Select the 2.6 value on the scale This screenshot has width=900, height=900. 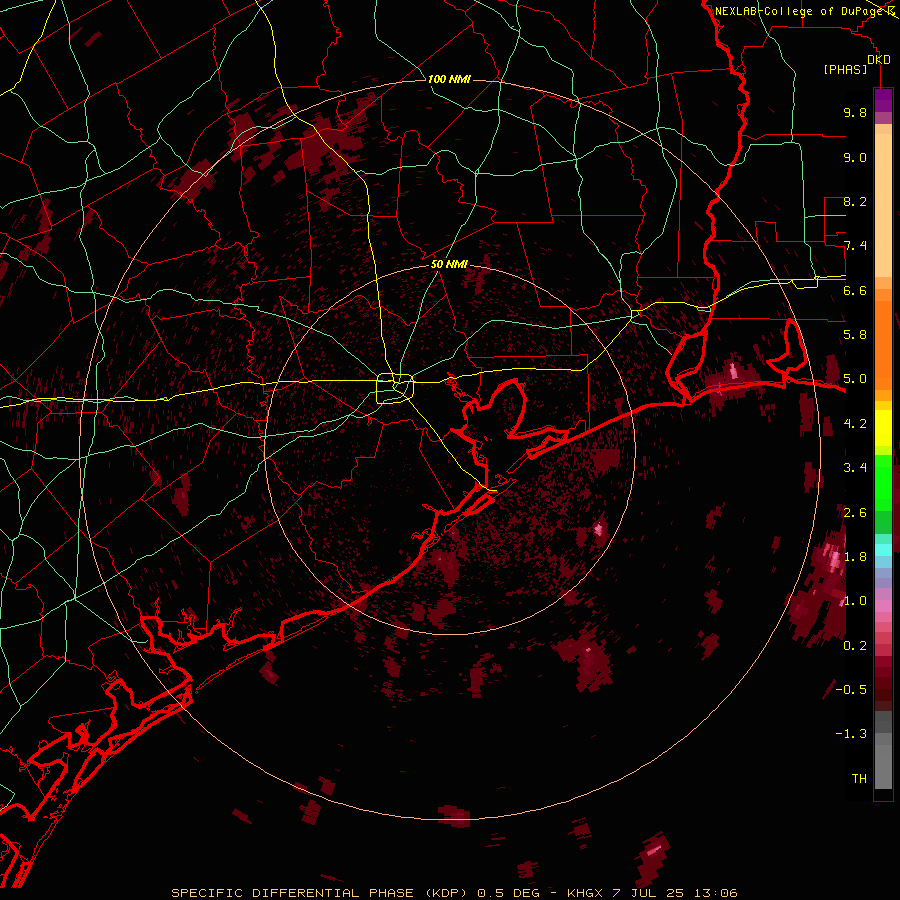pos(855,513)
